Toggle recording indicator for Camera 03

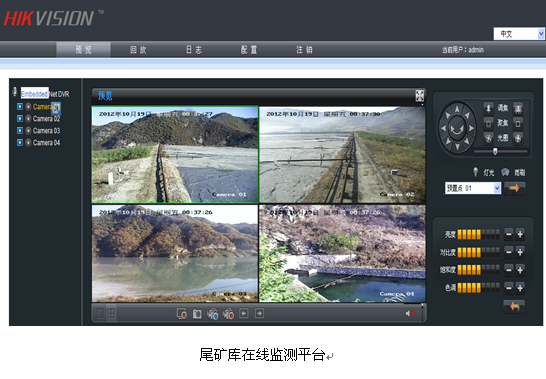pyautogui.click(x=29, y=131)
